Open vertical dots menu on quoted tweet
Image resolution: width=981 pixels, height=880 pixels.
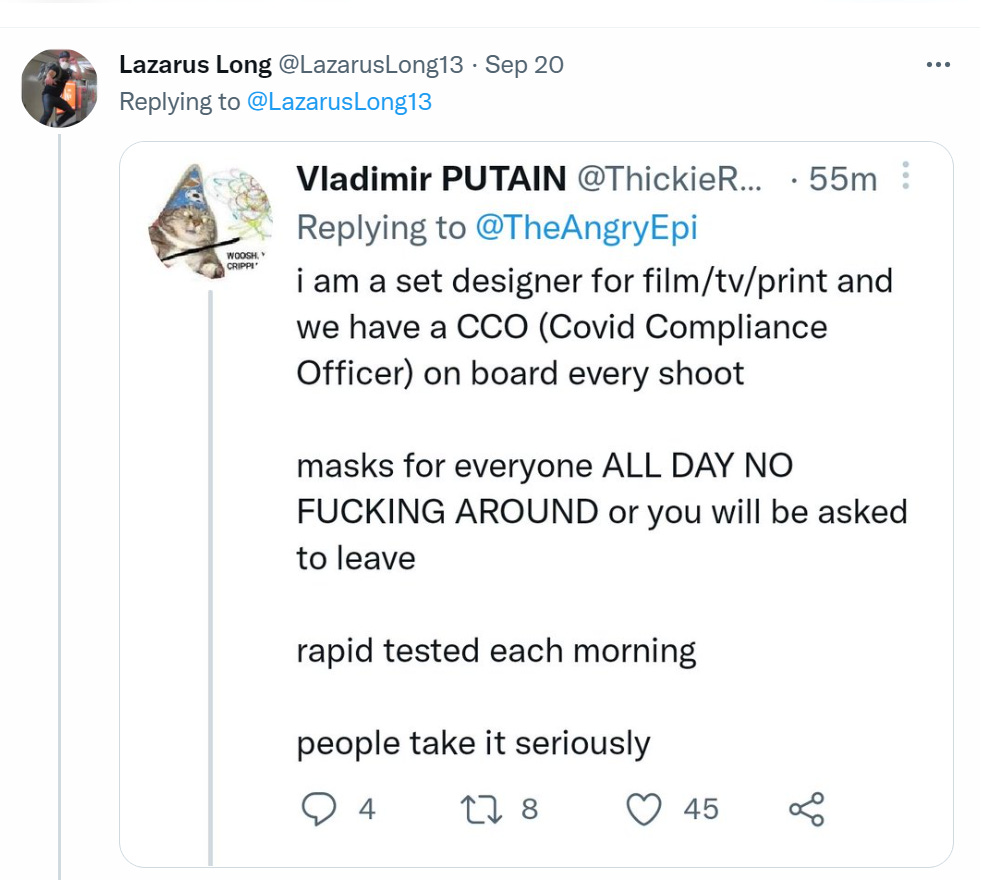pos(906,177)
